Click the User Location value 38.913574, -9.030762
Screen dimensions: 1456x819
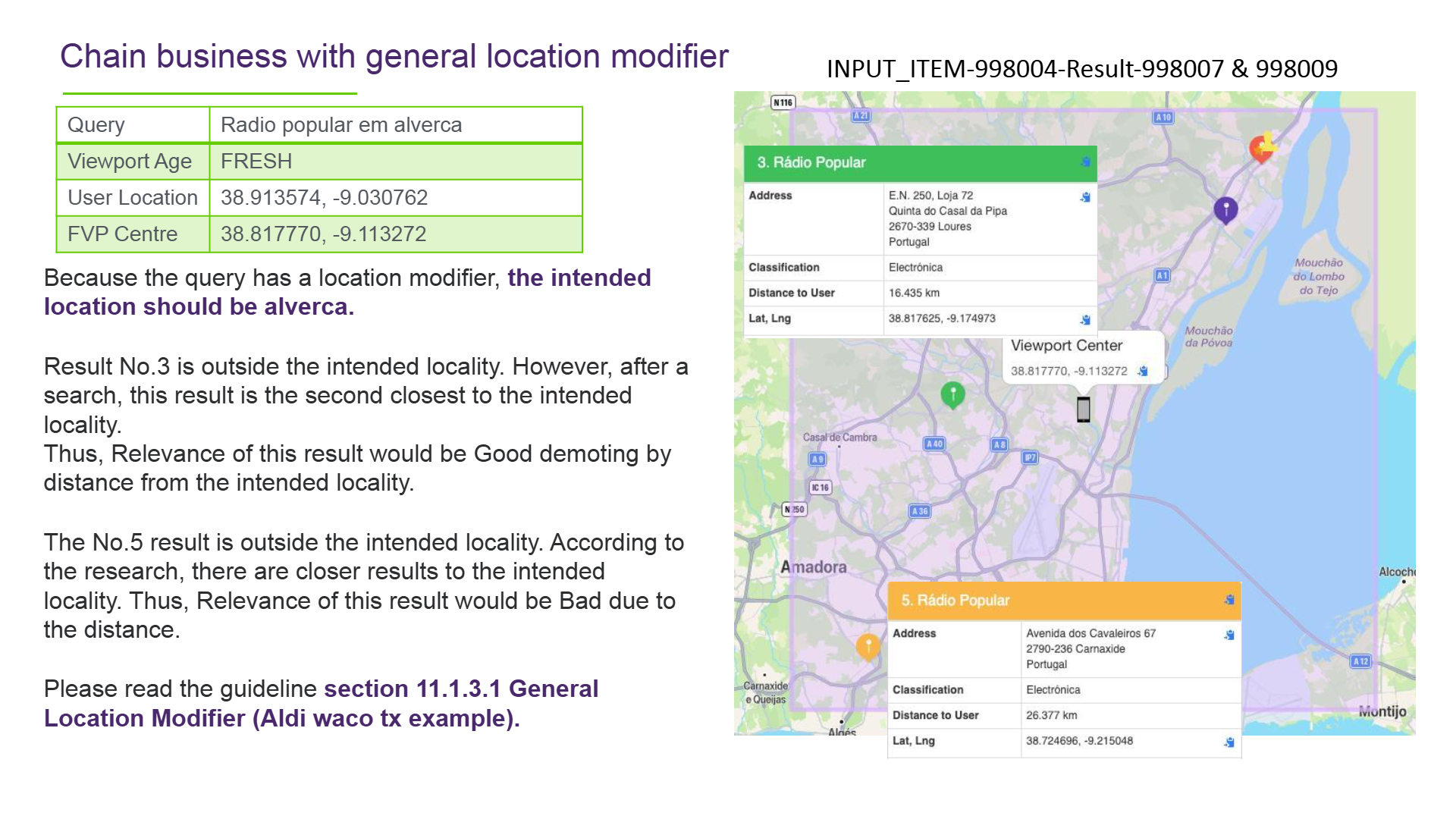(x=325, y=198)
